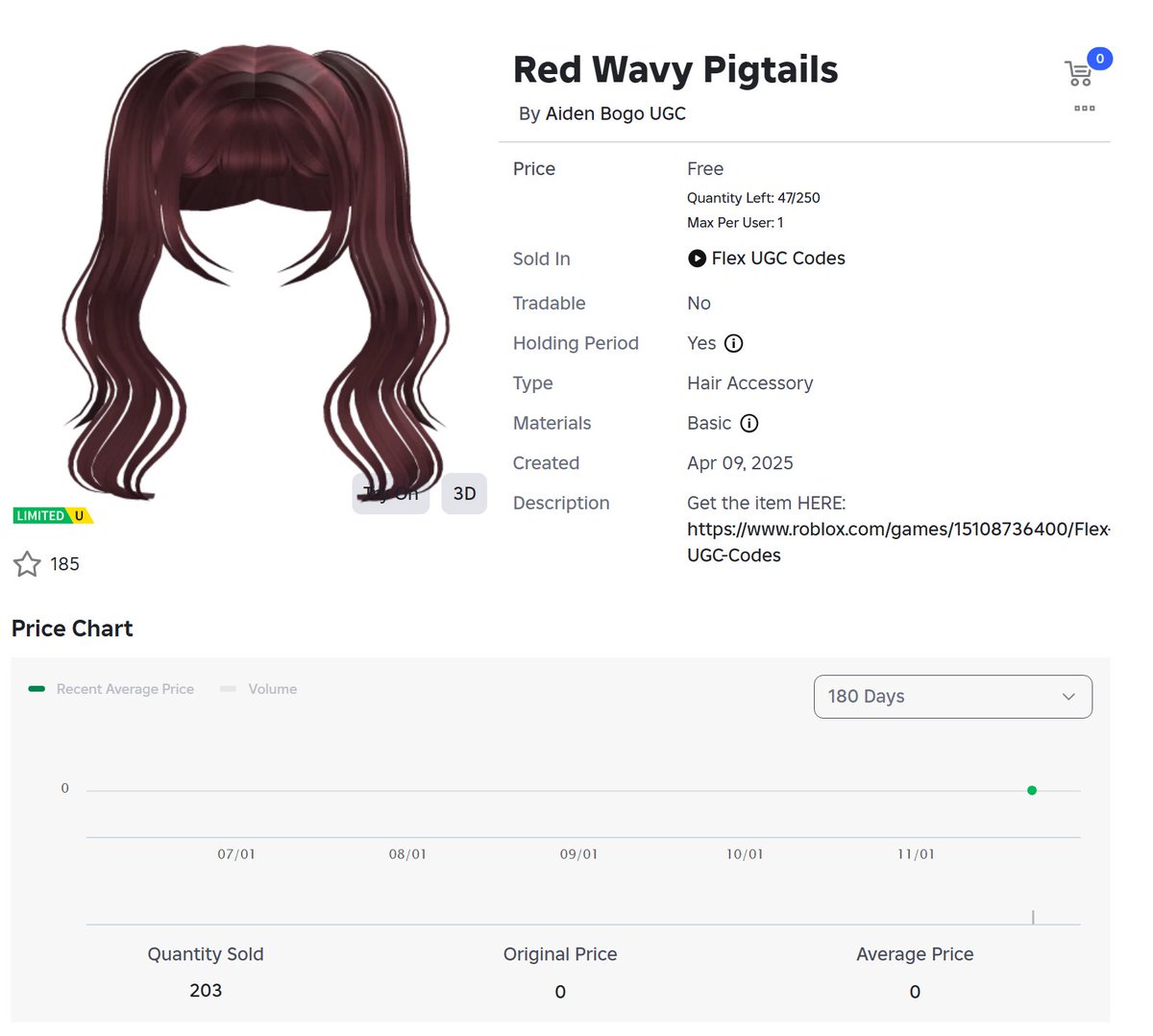Toggle Recent Average Price legend
The width and height of the screenshot is (1153, 1036).
click(x=111, y=689)
